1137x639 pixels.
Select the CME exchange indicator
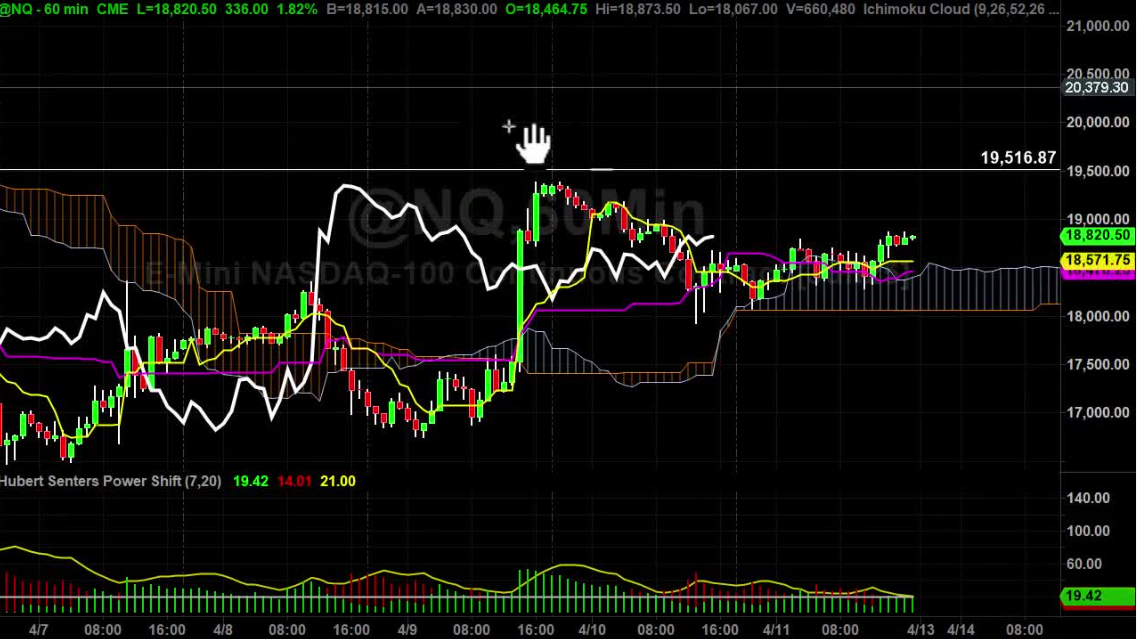point(111,9)
